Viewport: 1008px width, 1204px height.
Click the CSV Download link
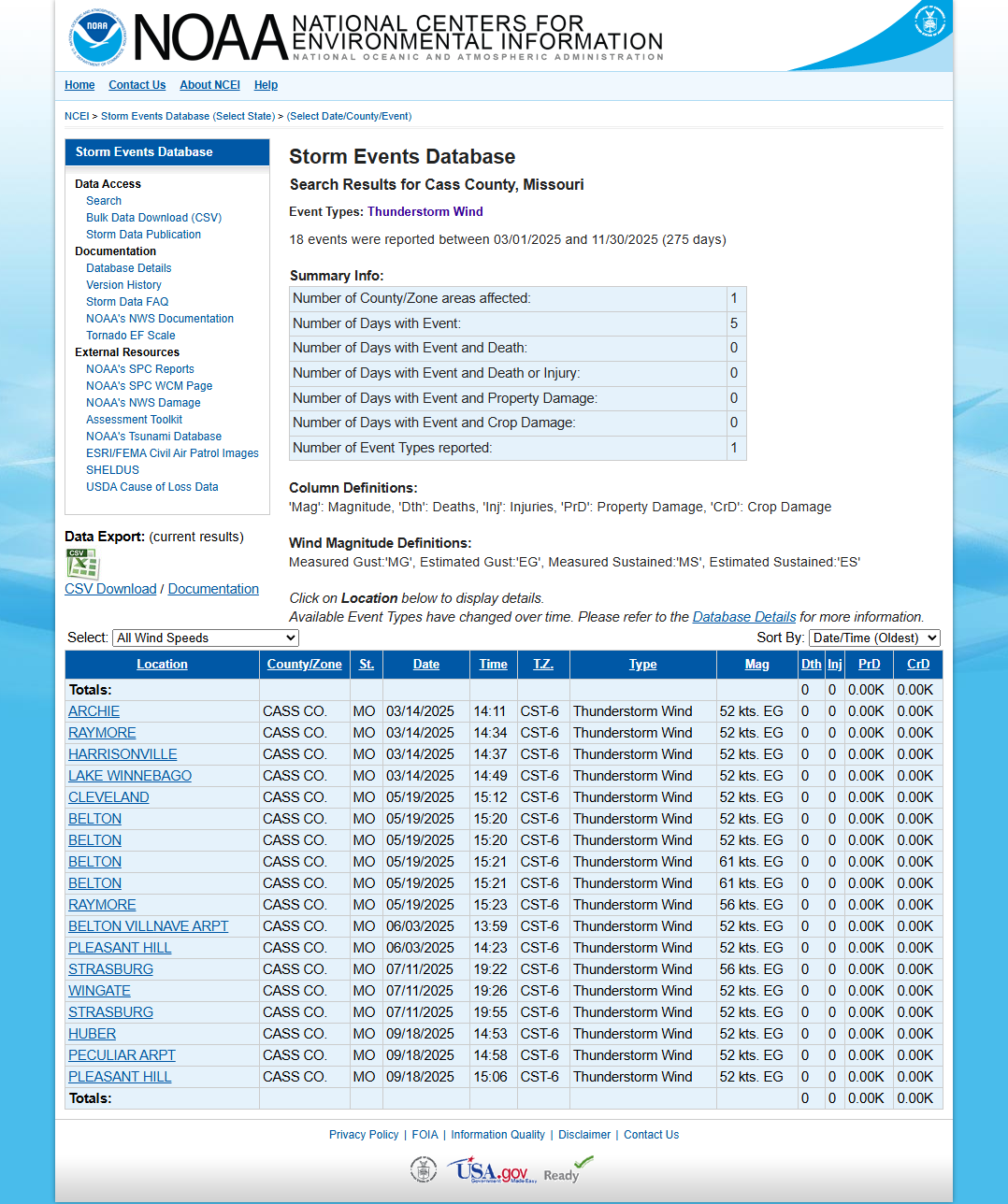click(x=110, y=589)
